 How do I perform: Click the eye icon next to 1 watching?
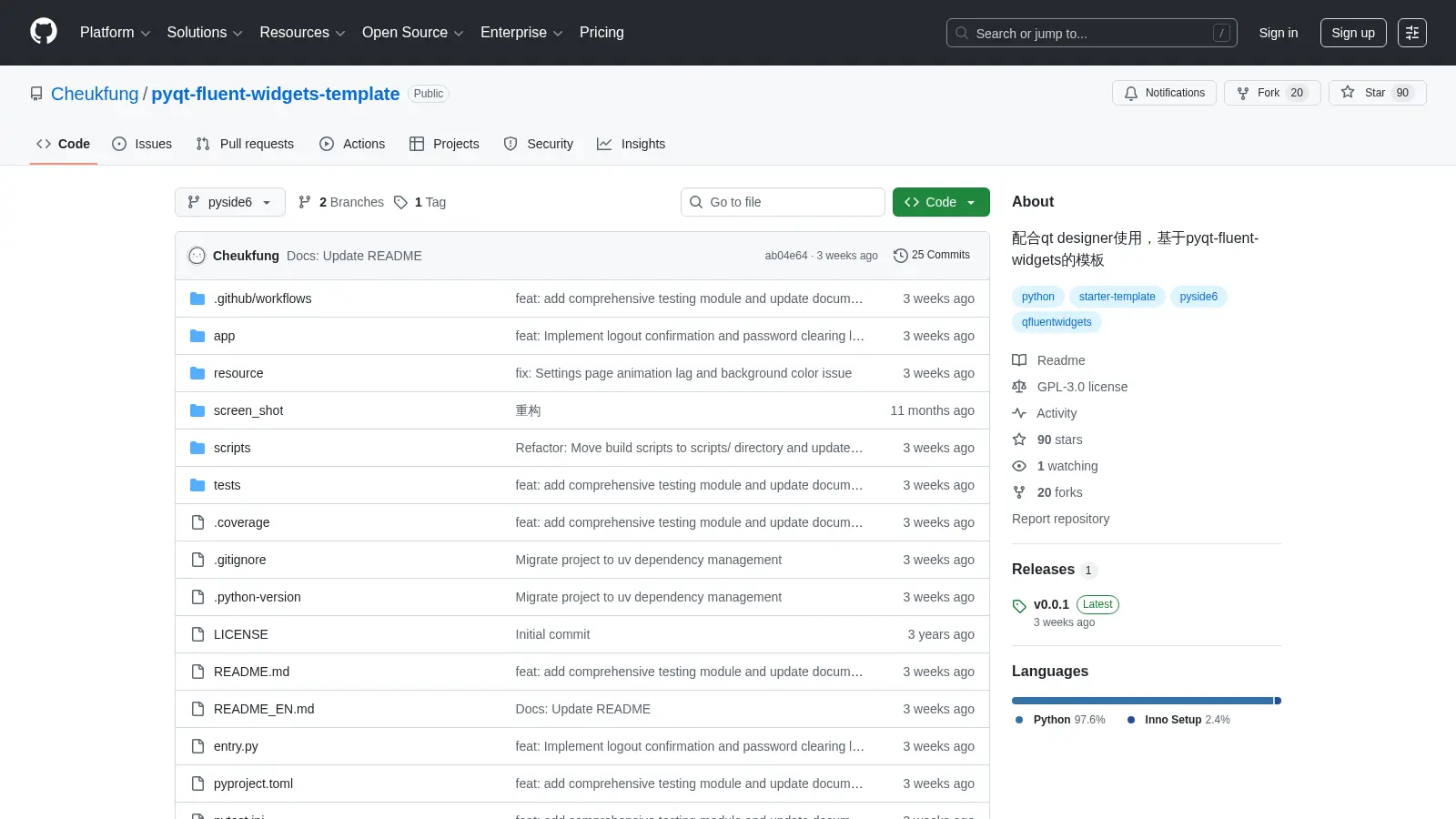(x=1019, y=466)
